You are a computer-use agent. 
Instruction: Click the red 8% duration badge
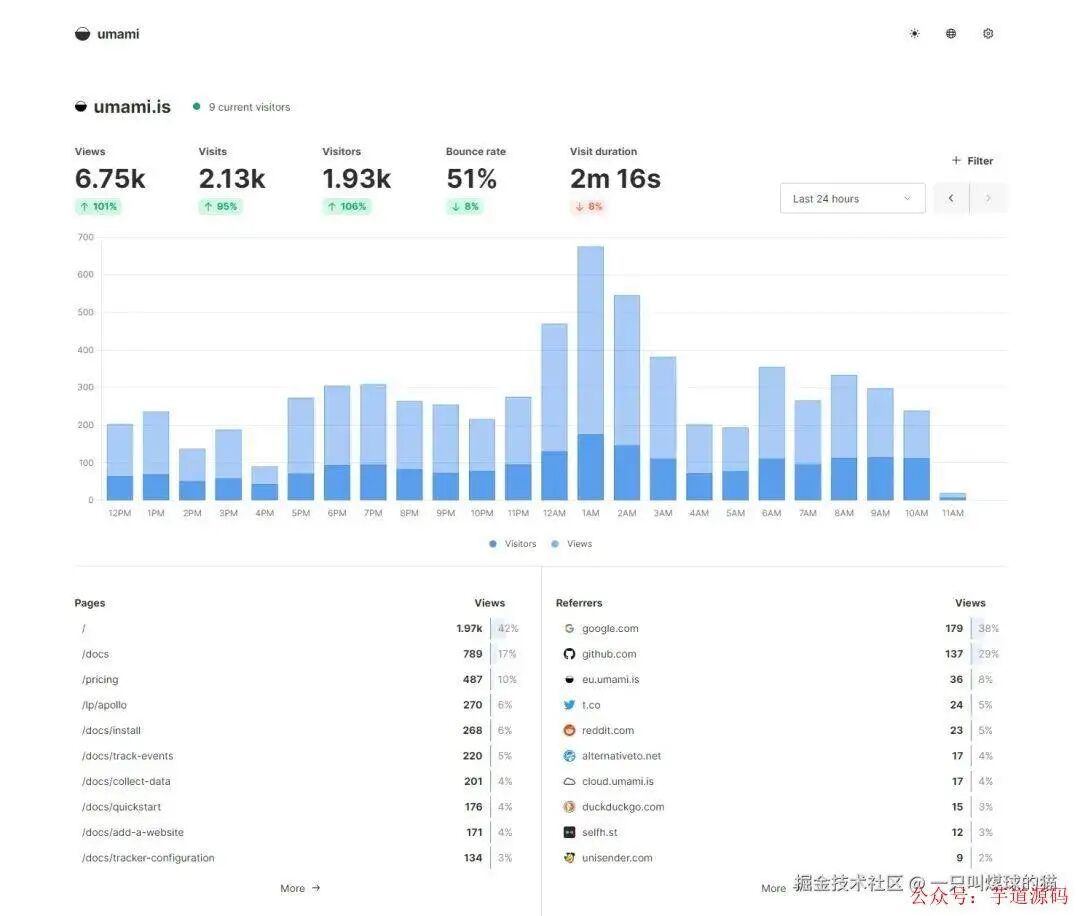pos(588,207)
